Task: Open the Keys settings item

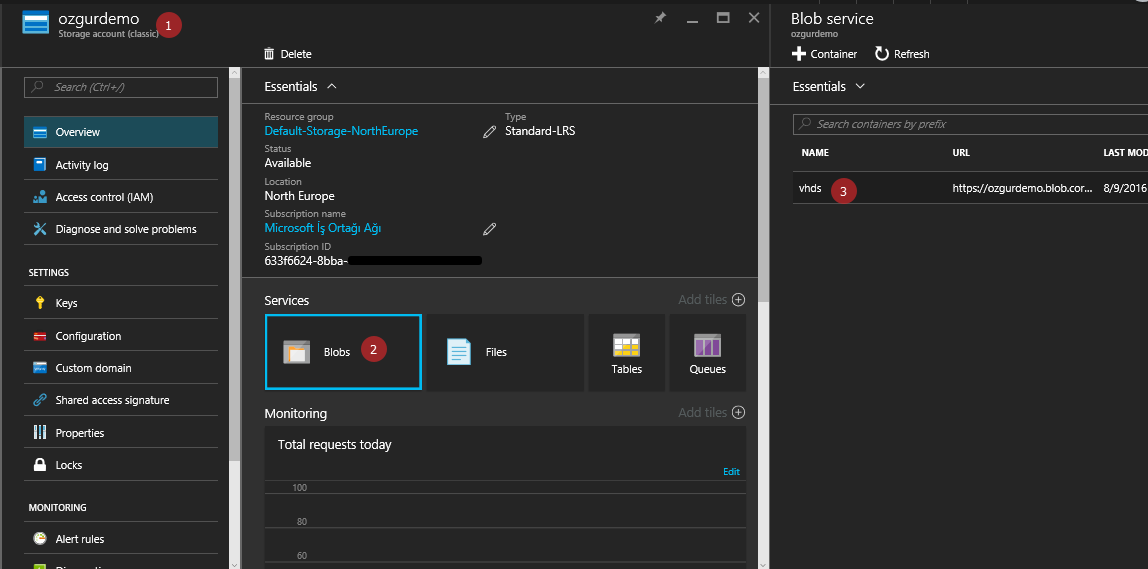Action: tap(121, 303)
